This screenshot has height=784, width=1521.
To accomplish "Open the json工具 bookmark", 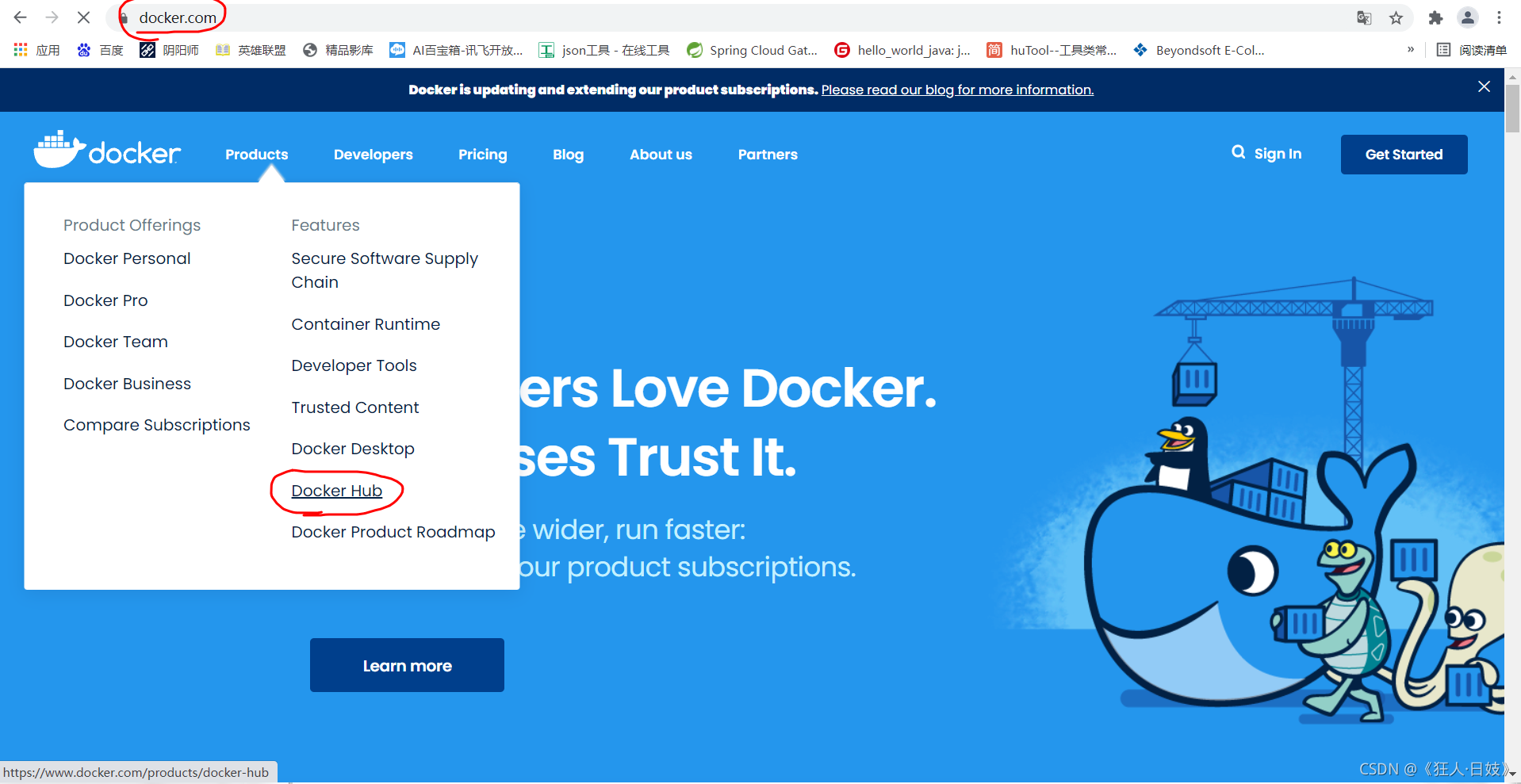I will [x=604, y=50].
